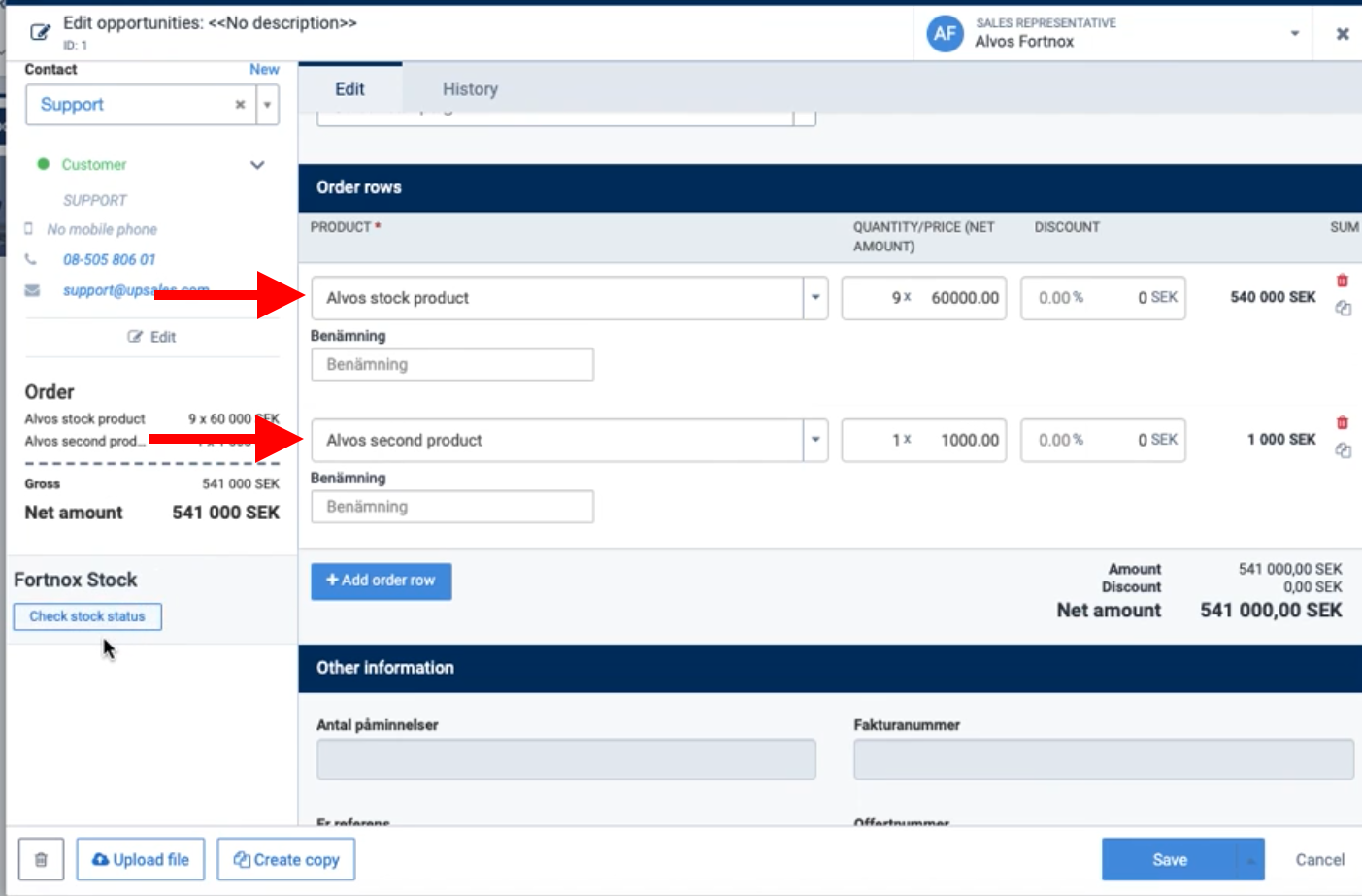The image size is (1362, 896).
Task: Open the Alvos stock product dropdown
Action: (815, 298)
